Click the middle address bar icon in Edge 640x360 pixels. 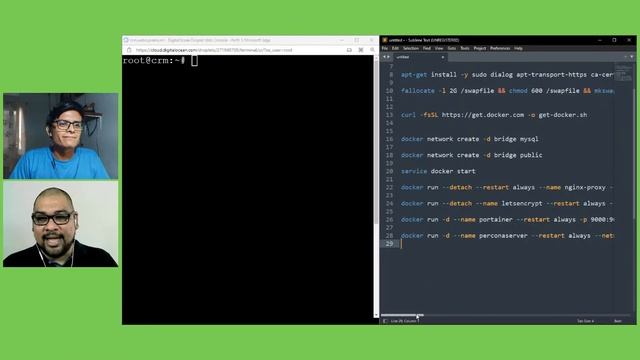point(361,50)
